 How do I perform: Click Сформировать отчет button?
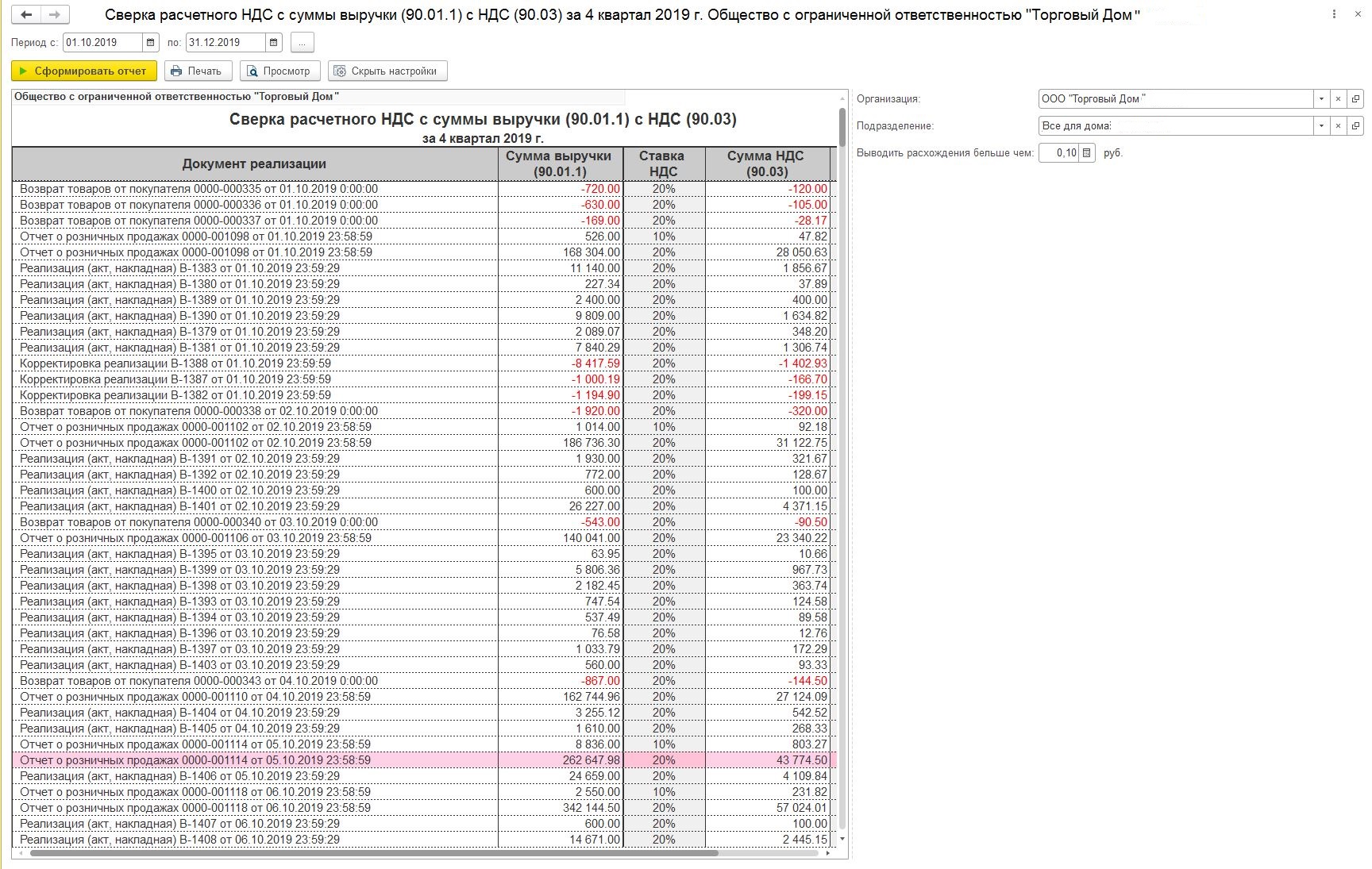click(84, 71)
